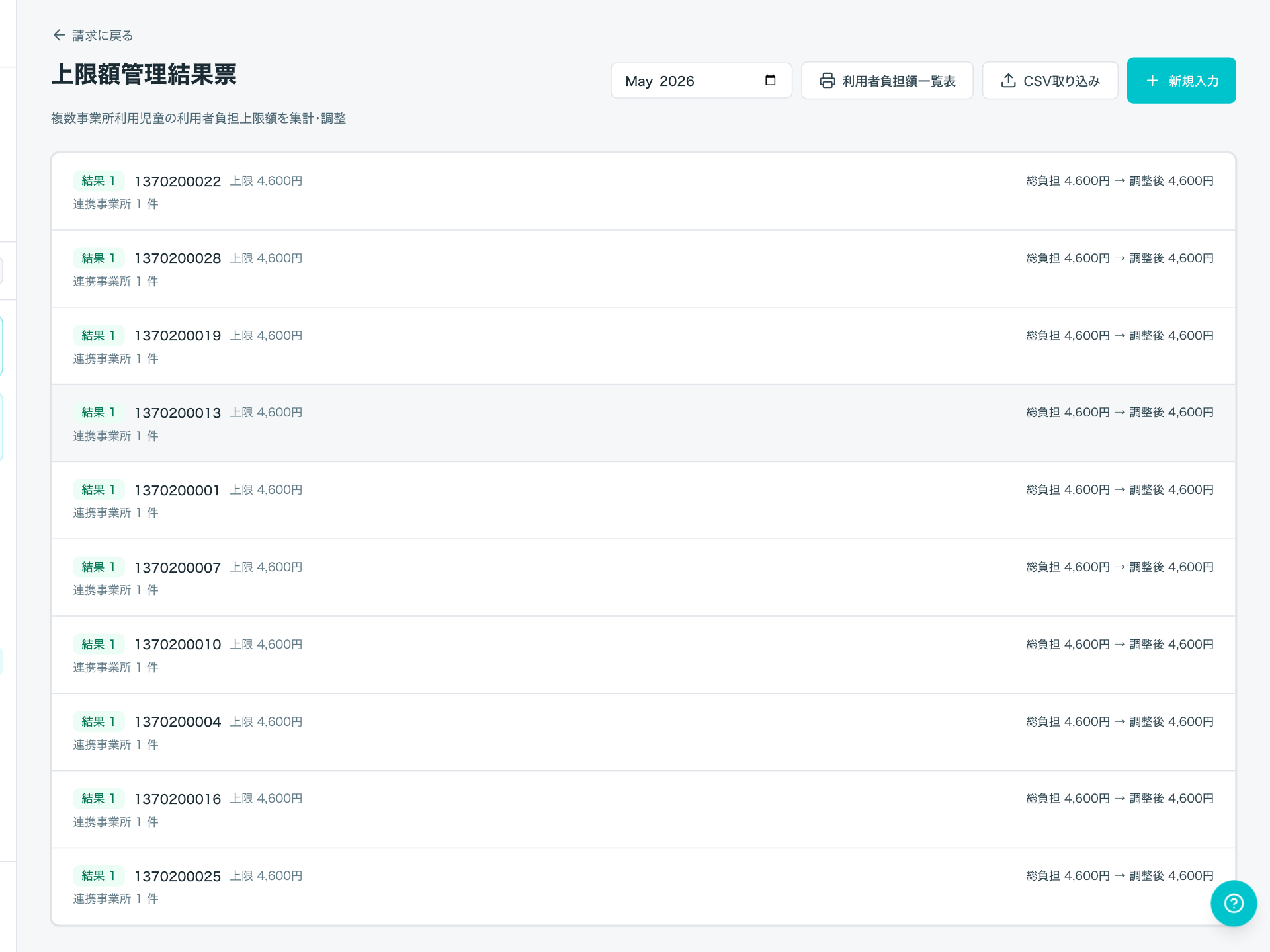Open the calendar picker icon in month field
Image resolution: width=1270 pixels, height=952 pixels.
pyautogui.click(x=770, y=80)
